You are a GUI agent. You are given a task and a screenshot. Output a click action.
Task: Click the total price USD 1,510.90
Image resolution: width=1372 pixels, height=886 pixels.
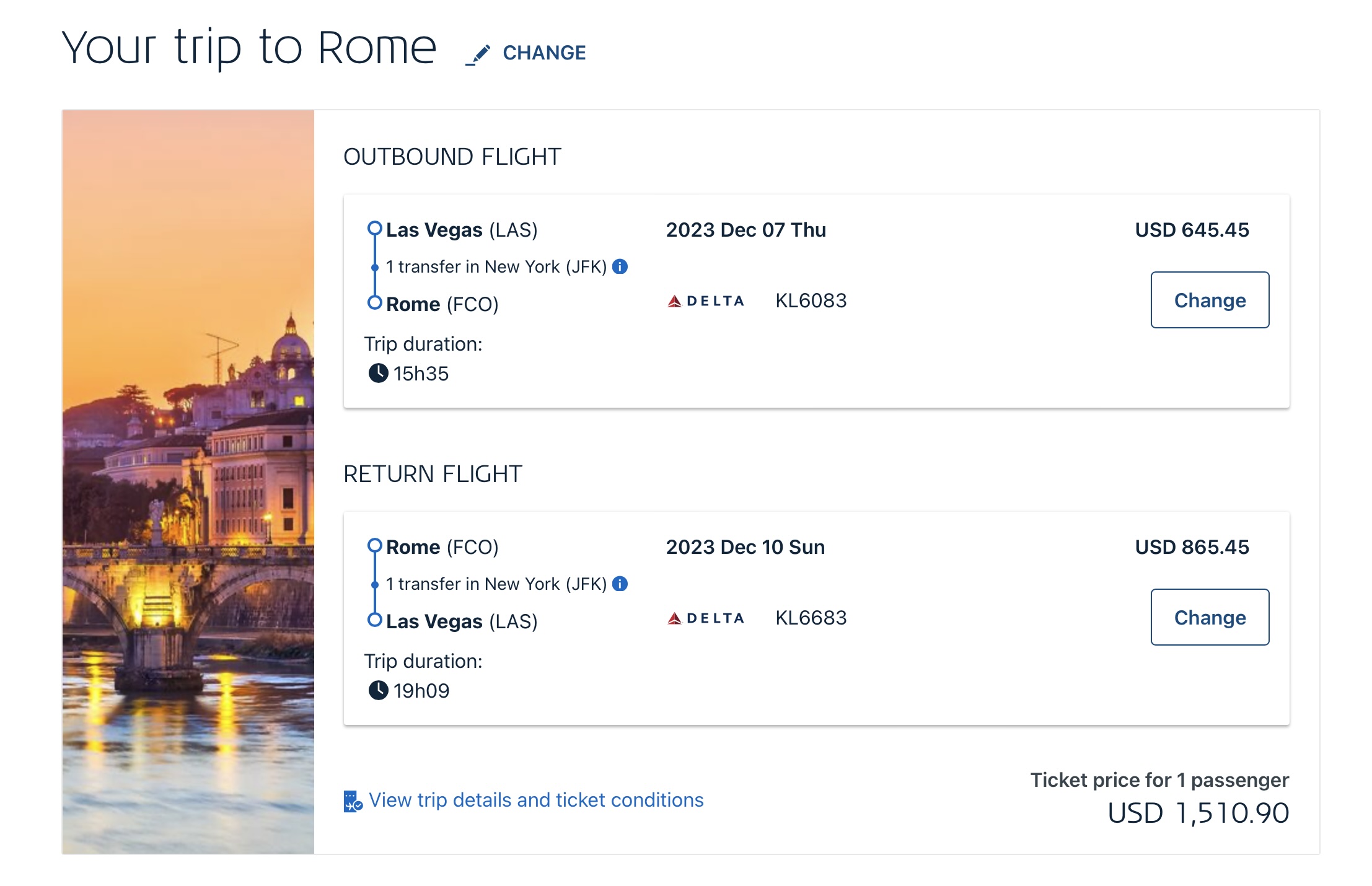(x=1197, y=813)
